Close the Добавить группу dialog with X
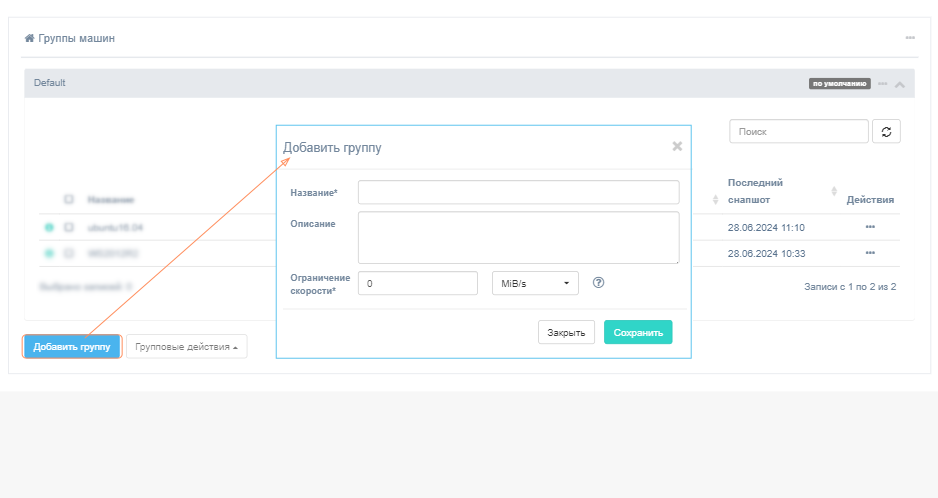The width and height of the screenshot is (938, 498). [677, 146]
